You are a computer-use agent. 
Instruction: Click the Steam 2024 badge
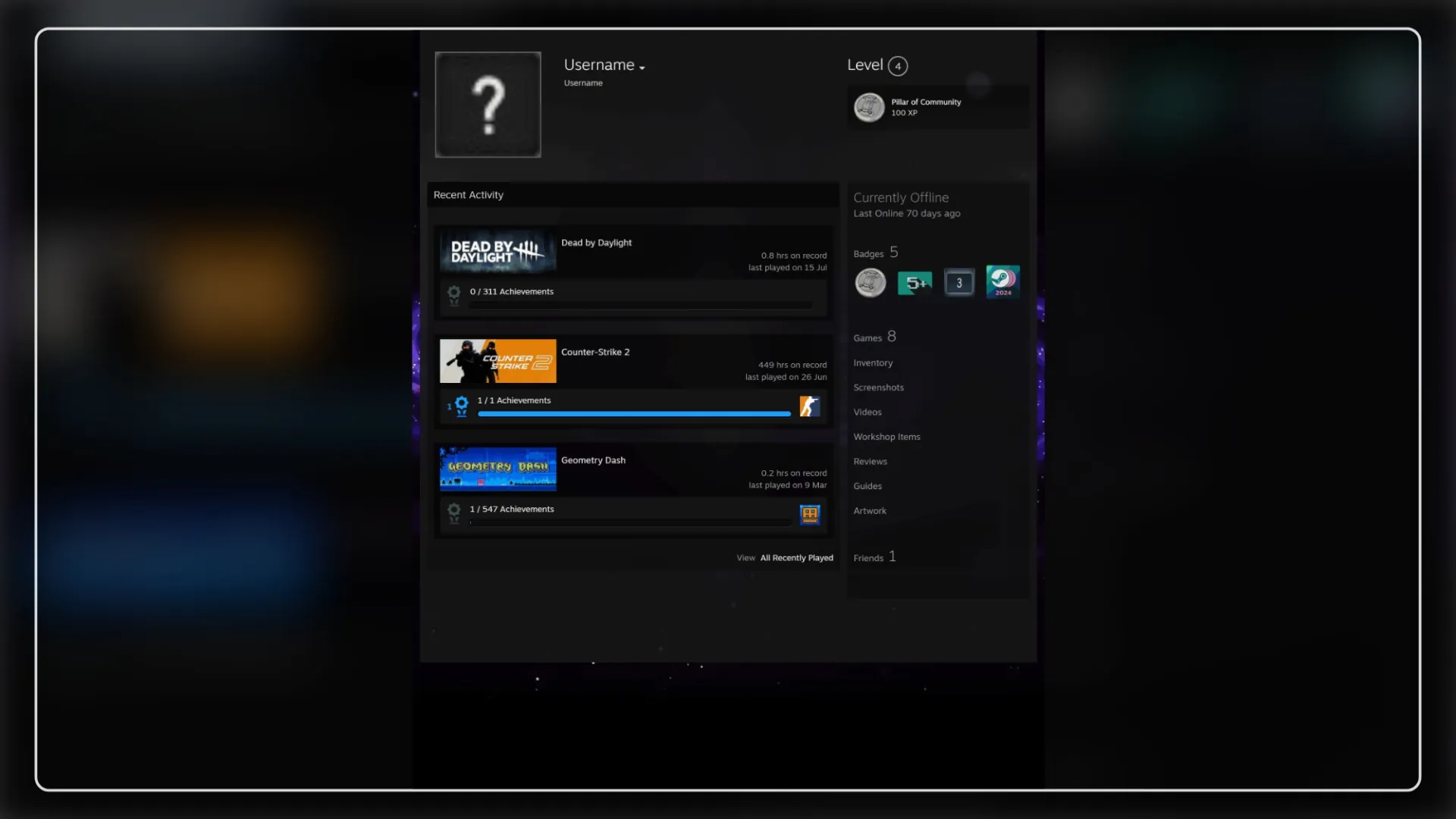[1003, 281]
